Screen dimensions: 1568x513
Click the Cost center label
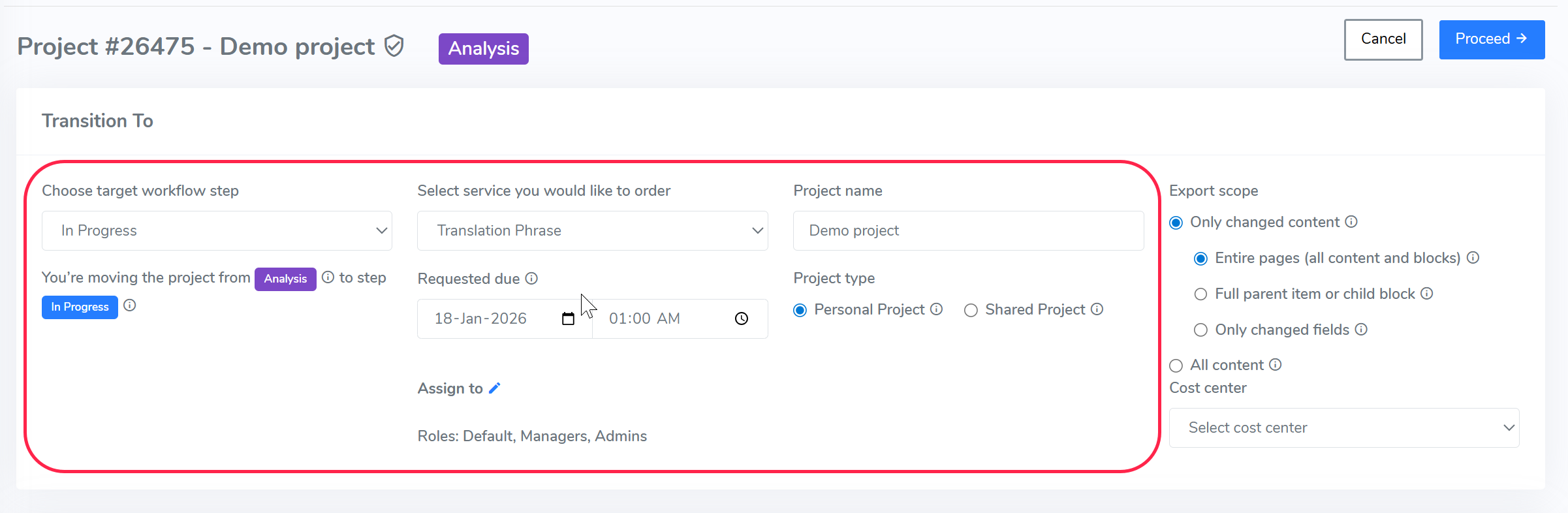[1208, 388]
